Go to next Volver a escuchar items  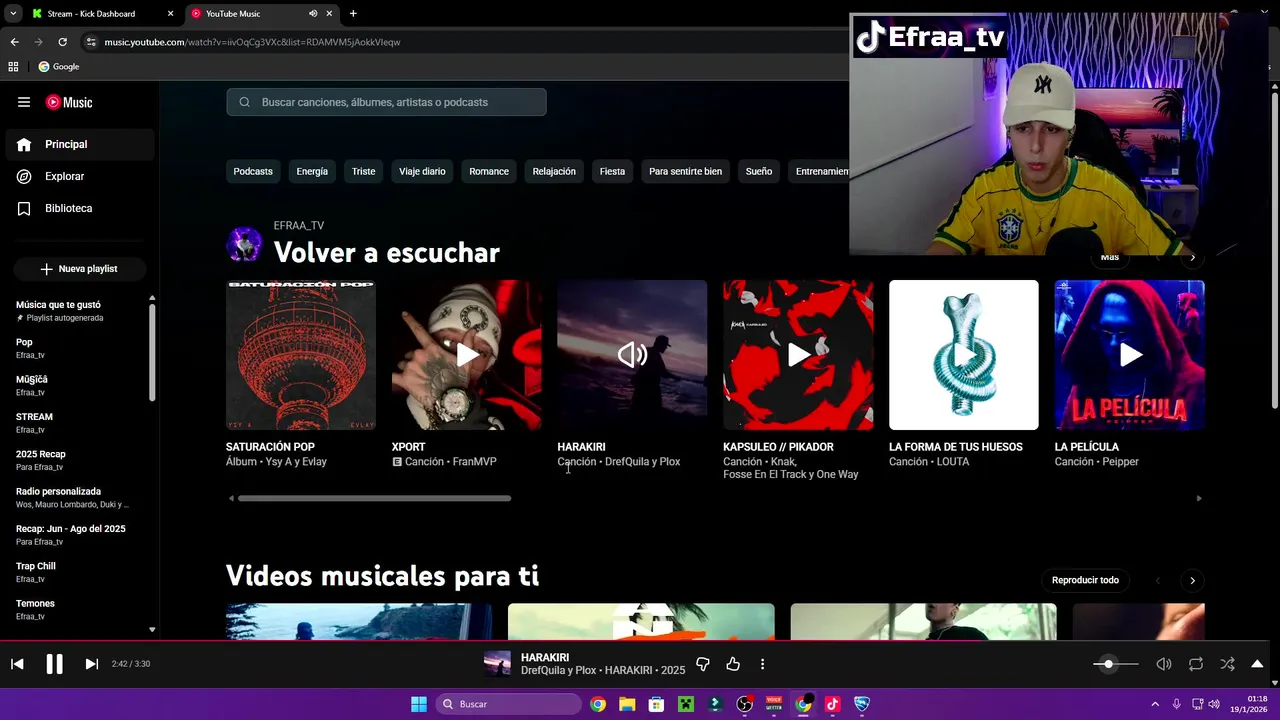point(1192,257)
